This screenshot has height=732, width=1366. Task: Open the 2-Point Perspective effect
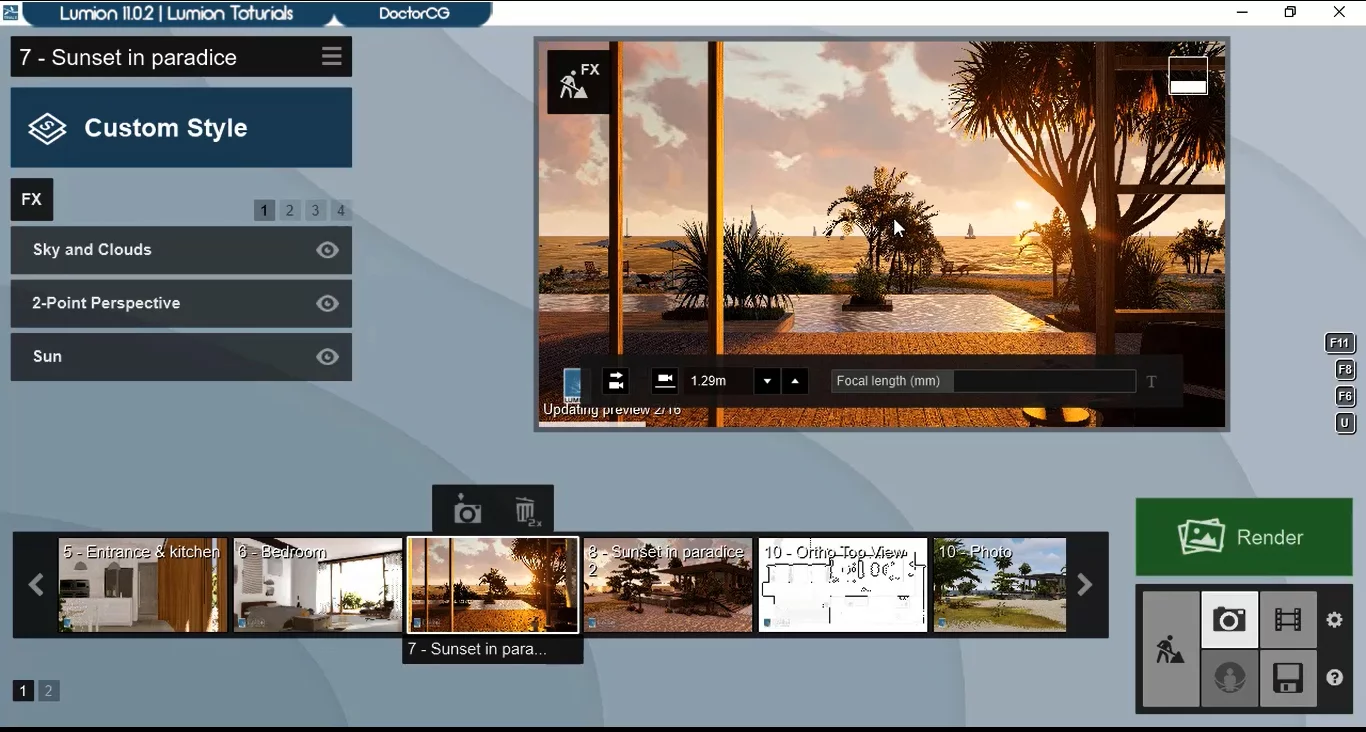coord(181,304)
